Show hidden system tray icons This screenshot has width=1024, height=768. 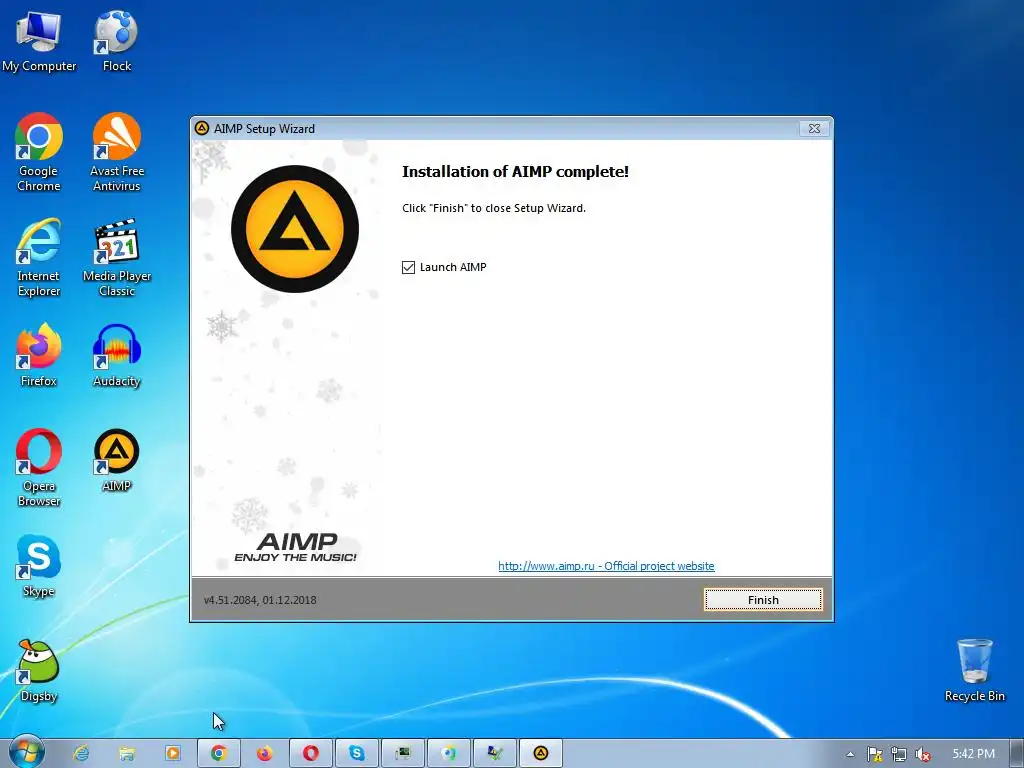tap(850, 754)
